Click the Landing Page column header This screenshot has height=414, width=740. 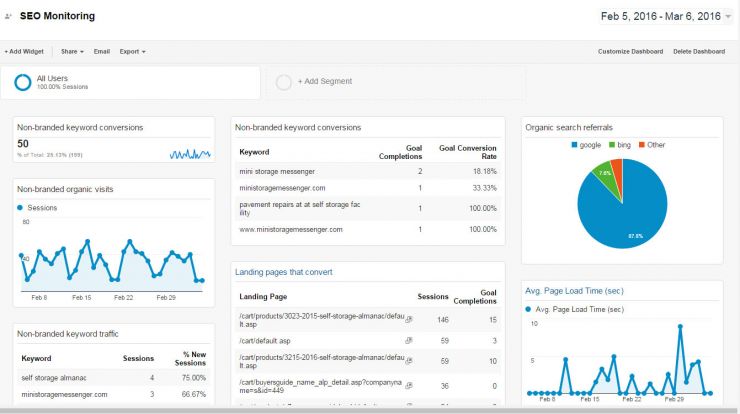[x=263, y=296]
